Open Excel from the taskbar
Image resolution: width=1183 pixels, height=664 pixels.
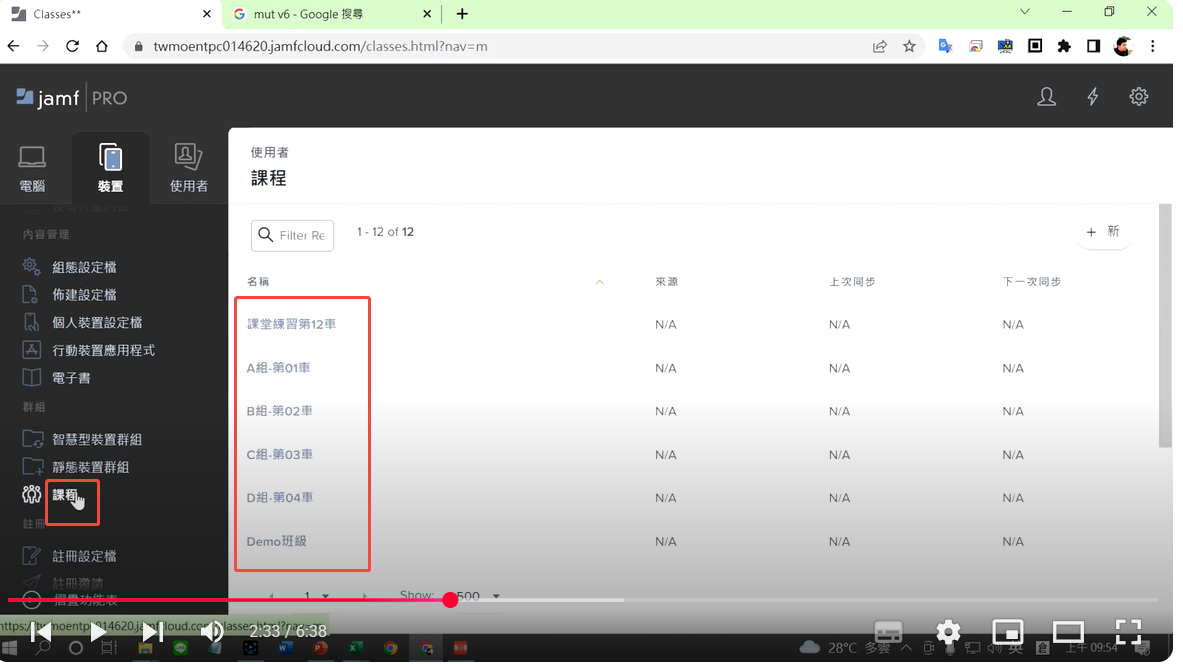[x=355, y=648]
